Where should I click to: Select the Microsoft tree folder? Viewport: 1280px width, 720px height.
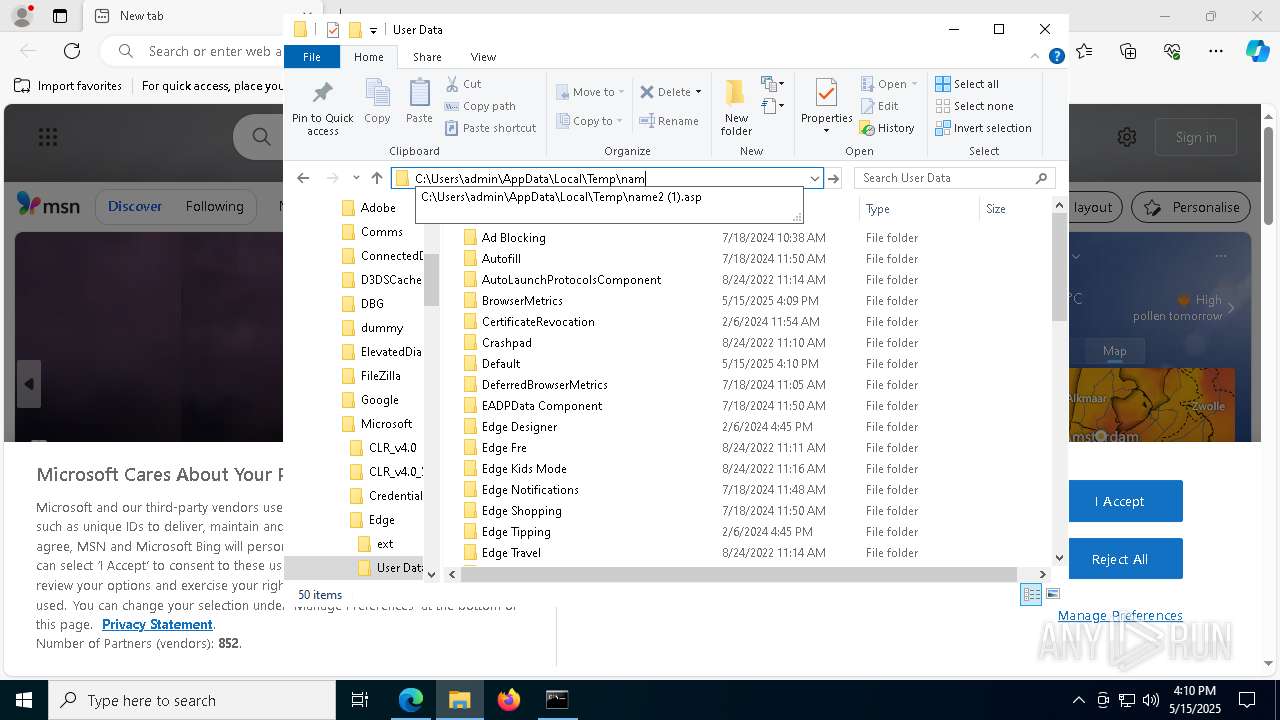[386, 424]
